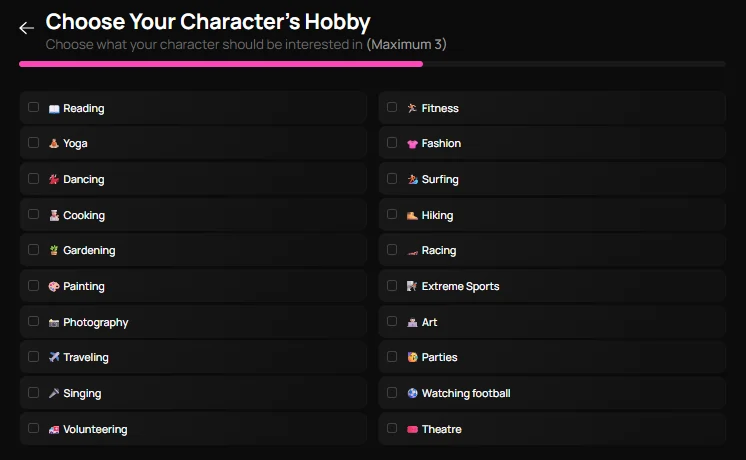Click the book icon beside Reading
Screen dimensions: 746x460
[x=54, y=108]
